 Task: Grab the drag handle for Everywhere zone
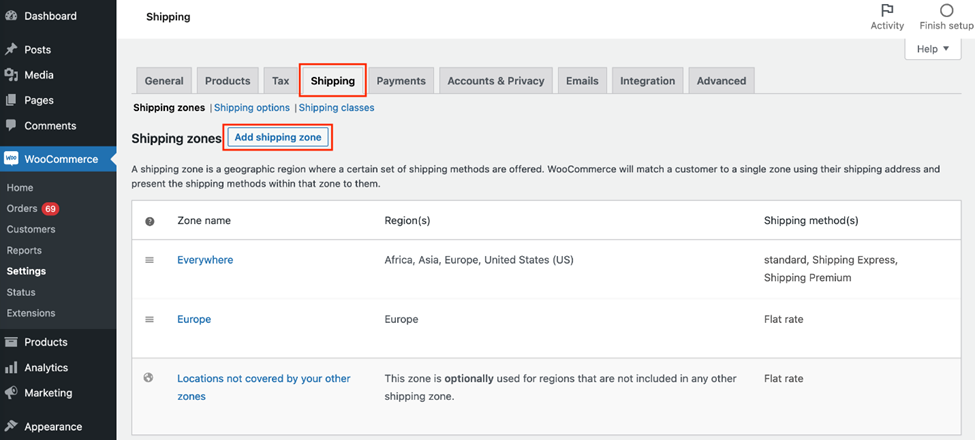149,260
